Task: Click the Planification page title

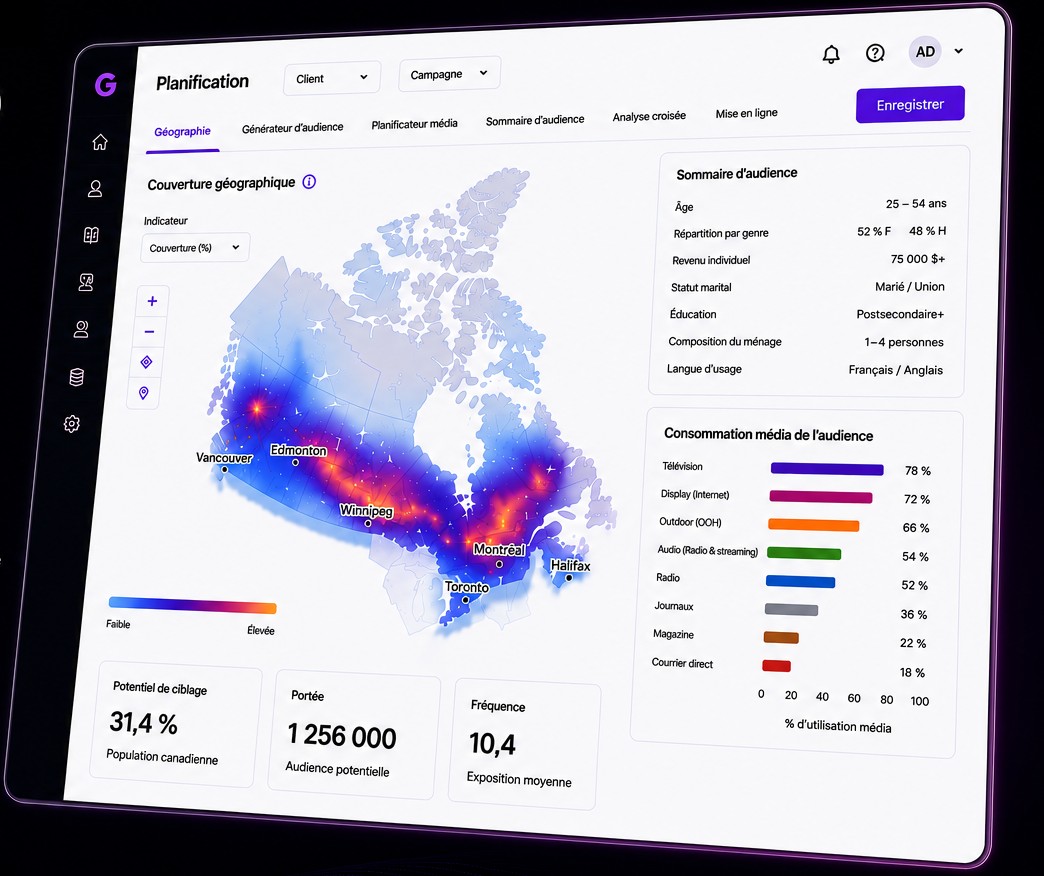Action: (202, 83)
